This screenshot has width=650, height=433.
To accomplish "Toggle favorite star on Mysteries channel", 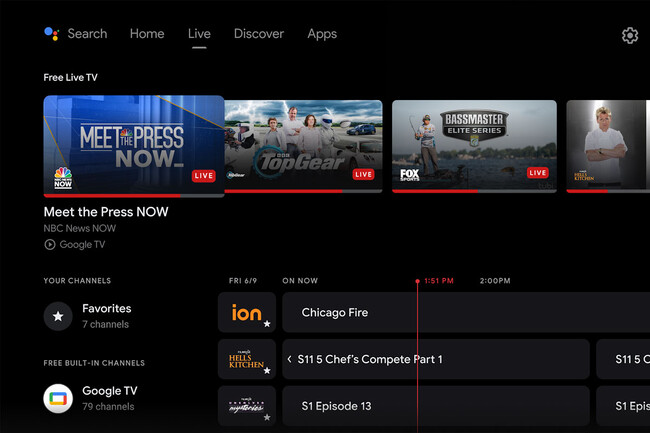I will [267, 417].
